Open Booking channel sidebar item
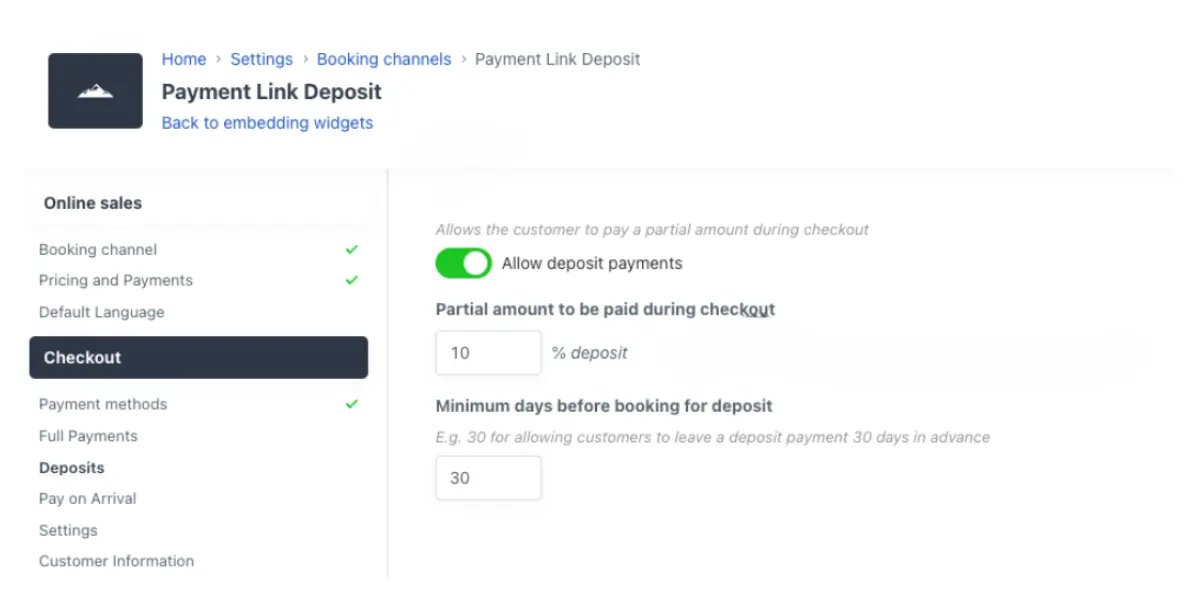Image resolution: width=1200 pixels, height=600 pixels. click(x=98, y=250)
